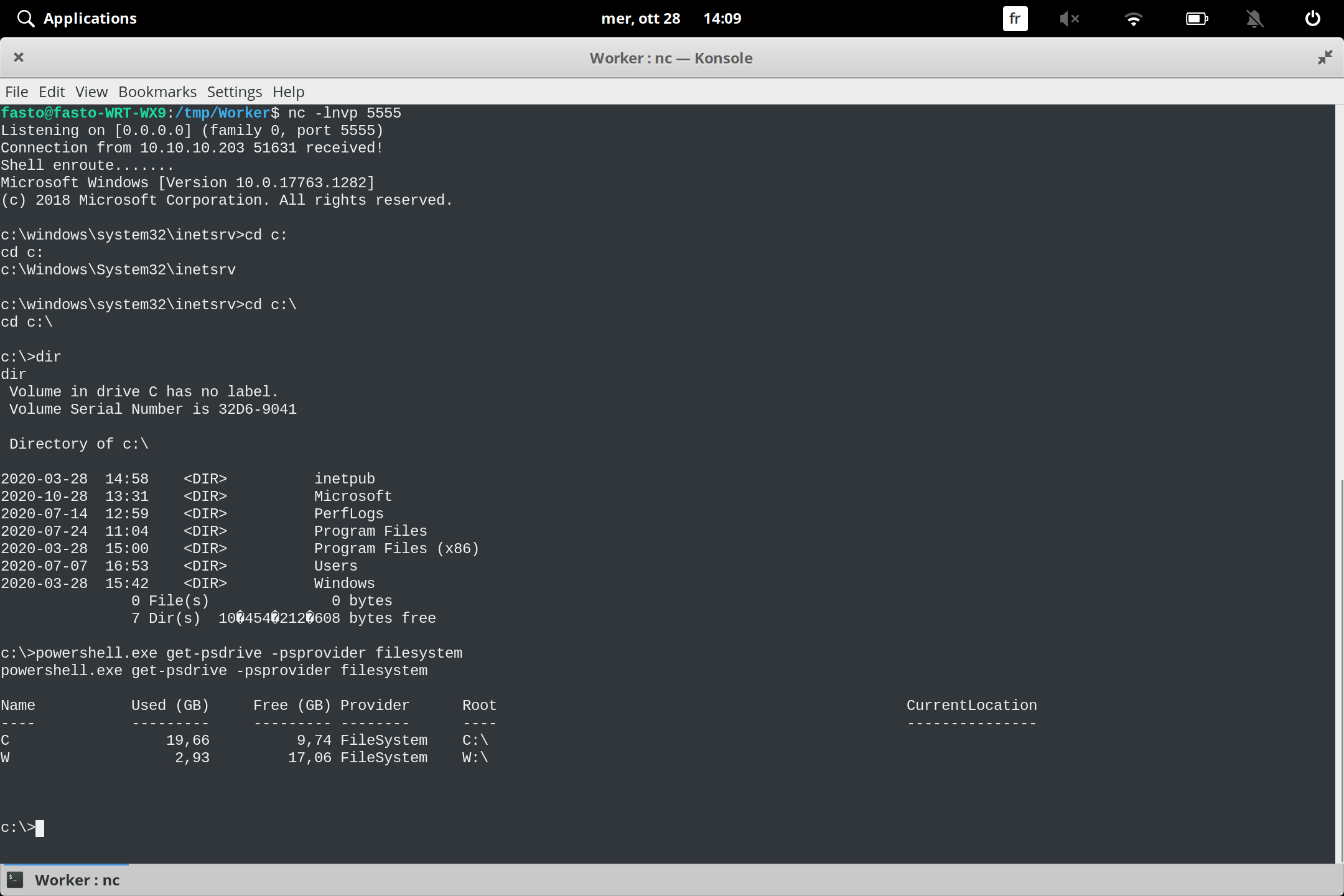Open the Bookmarks menu
This screenshot has width=1344, height=896.
[x=157, y=91]
